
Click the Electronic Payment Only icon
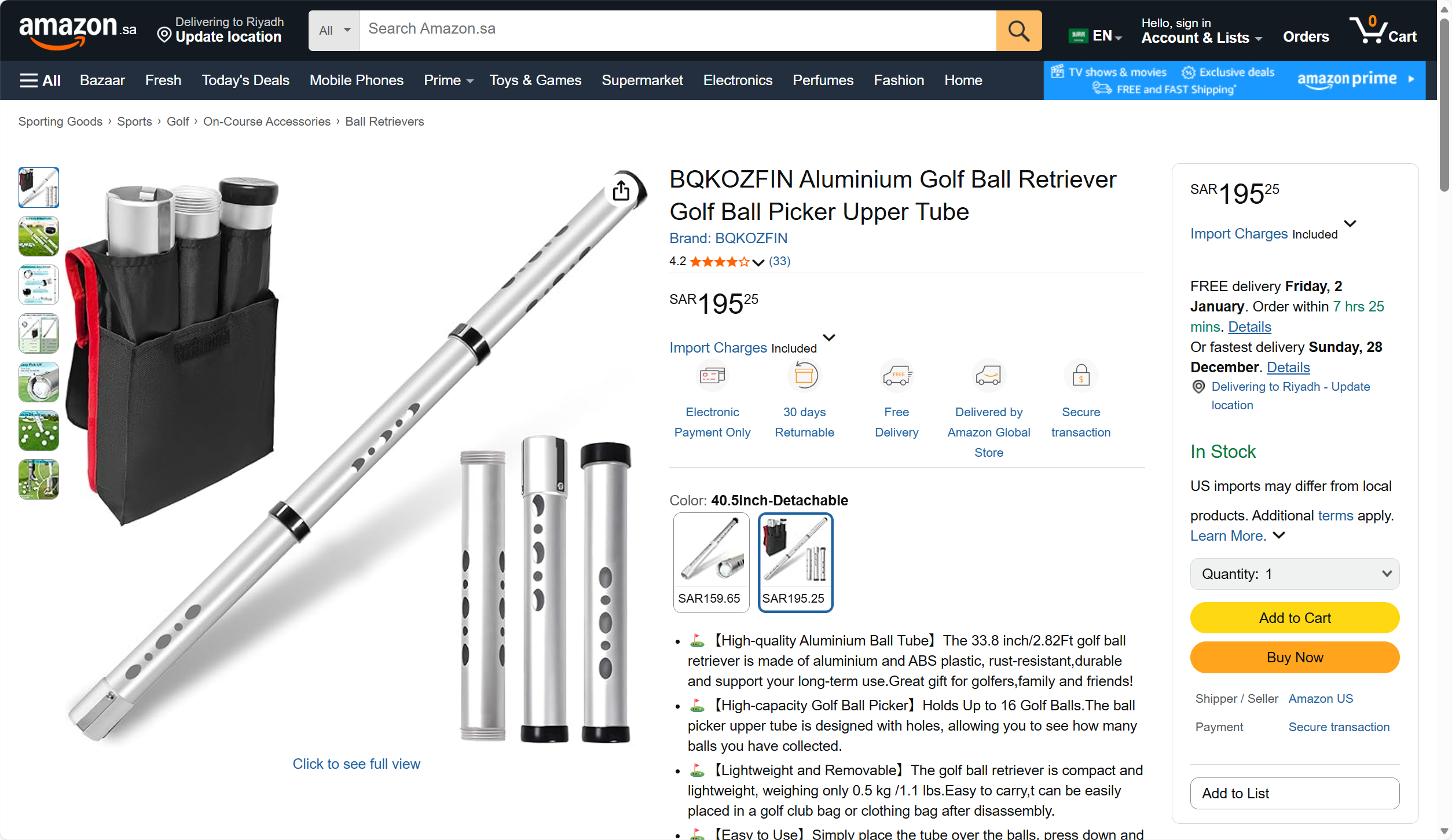(x=712, y=376)
